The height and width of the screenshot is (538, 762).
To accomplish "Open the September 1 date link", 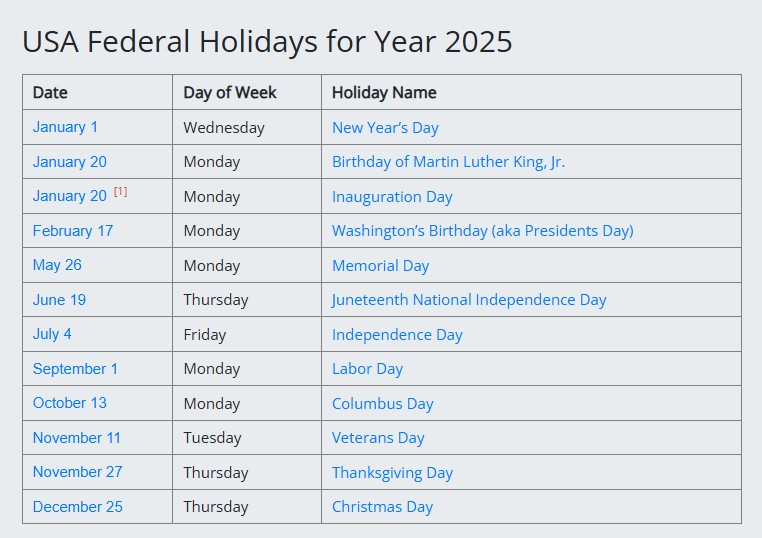I will 75,369.
